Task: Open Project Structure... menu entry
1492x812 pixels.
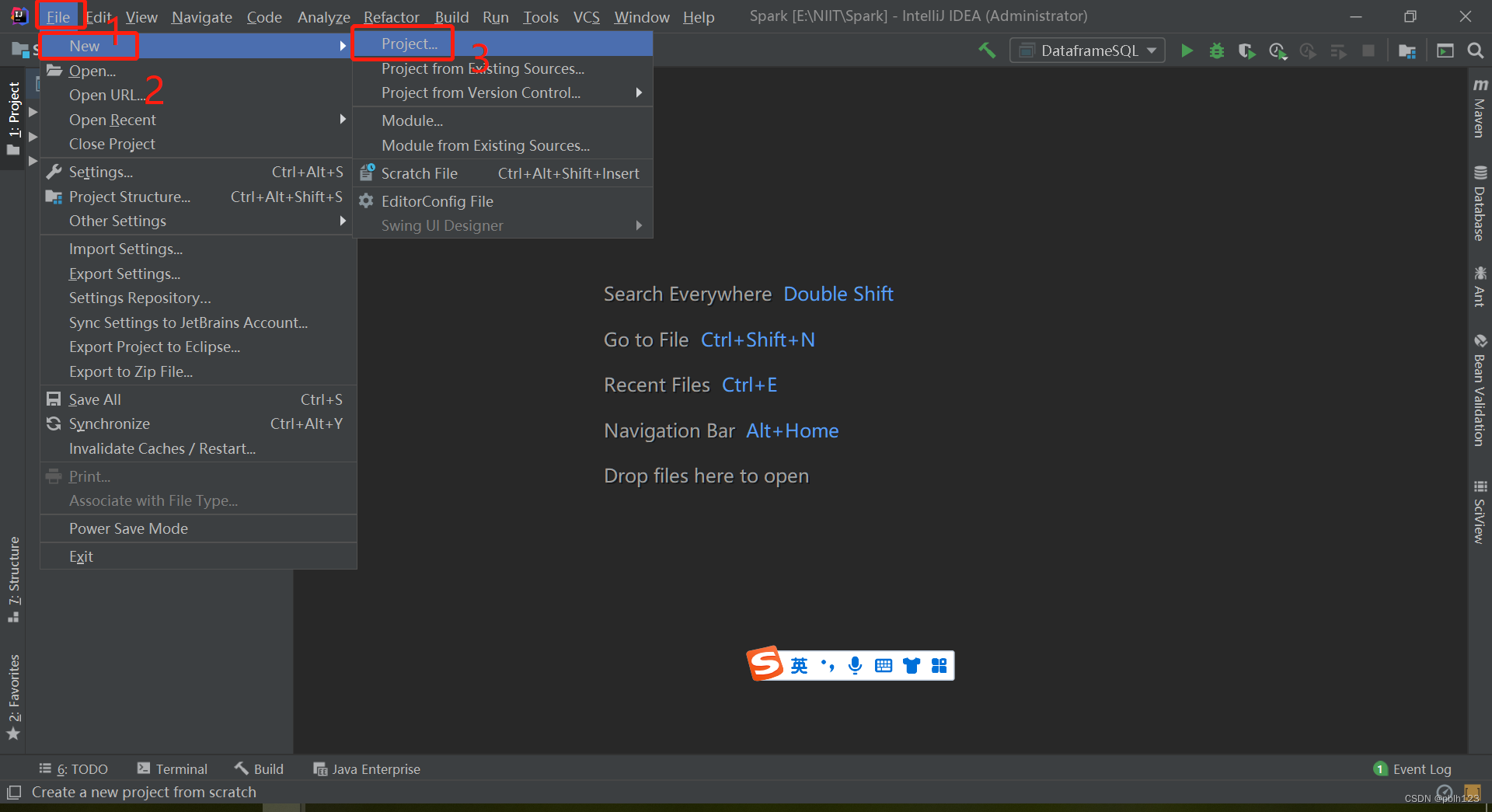Action: [x=198, y=197]
